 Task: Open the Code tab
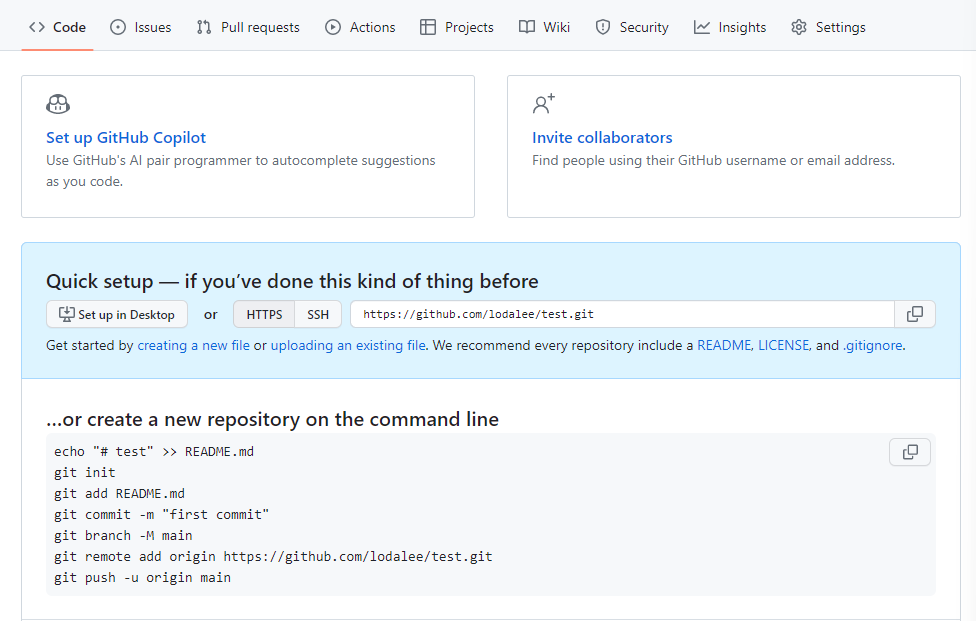pos(57,27)
